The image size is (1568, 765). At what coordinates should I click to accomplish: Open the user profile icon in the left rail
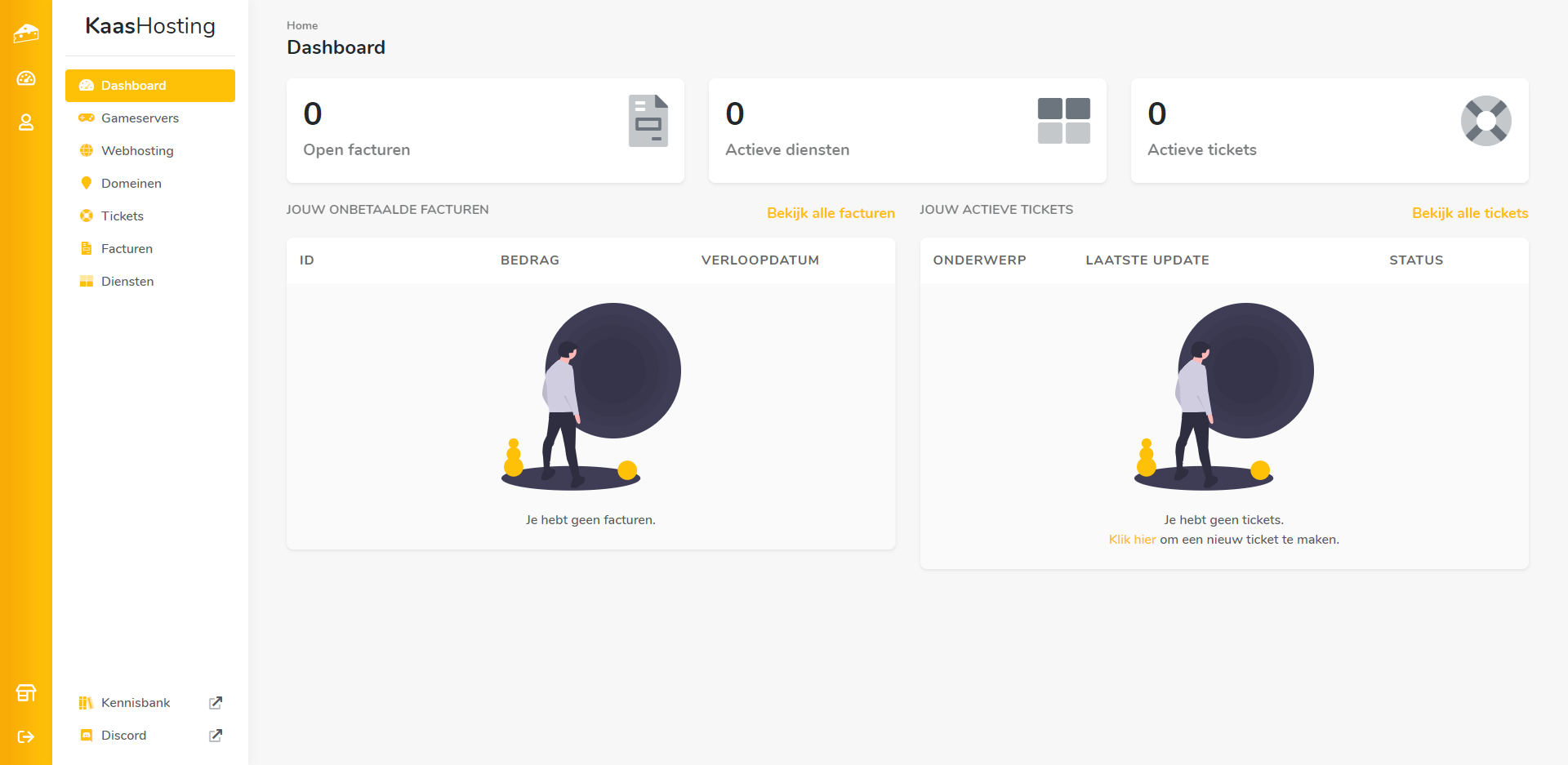[x=26, y=122]
